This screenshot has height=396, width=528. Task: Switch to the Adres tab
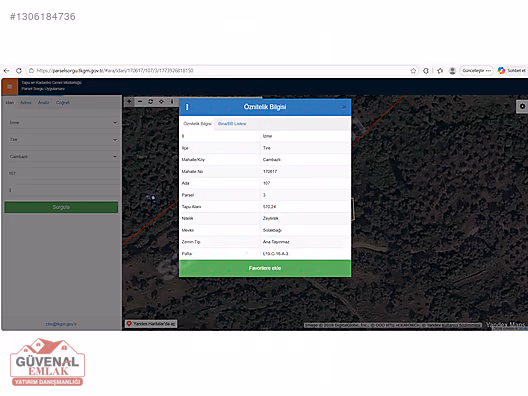[x=26, y=103]
